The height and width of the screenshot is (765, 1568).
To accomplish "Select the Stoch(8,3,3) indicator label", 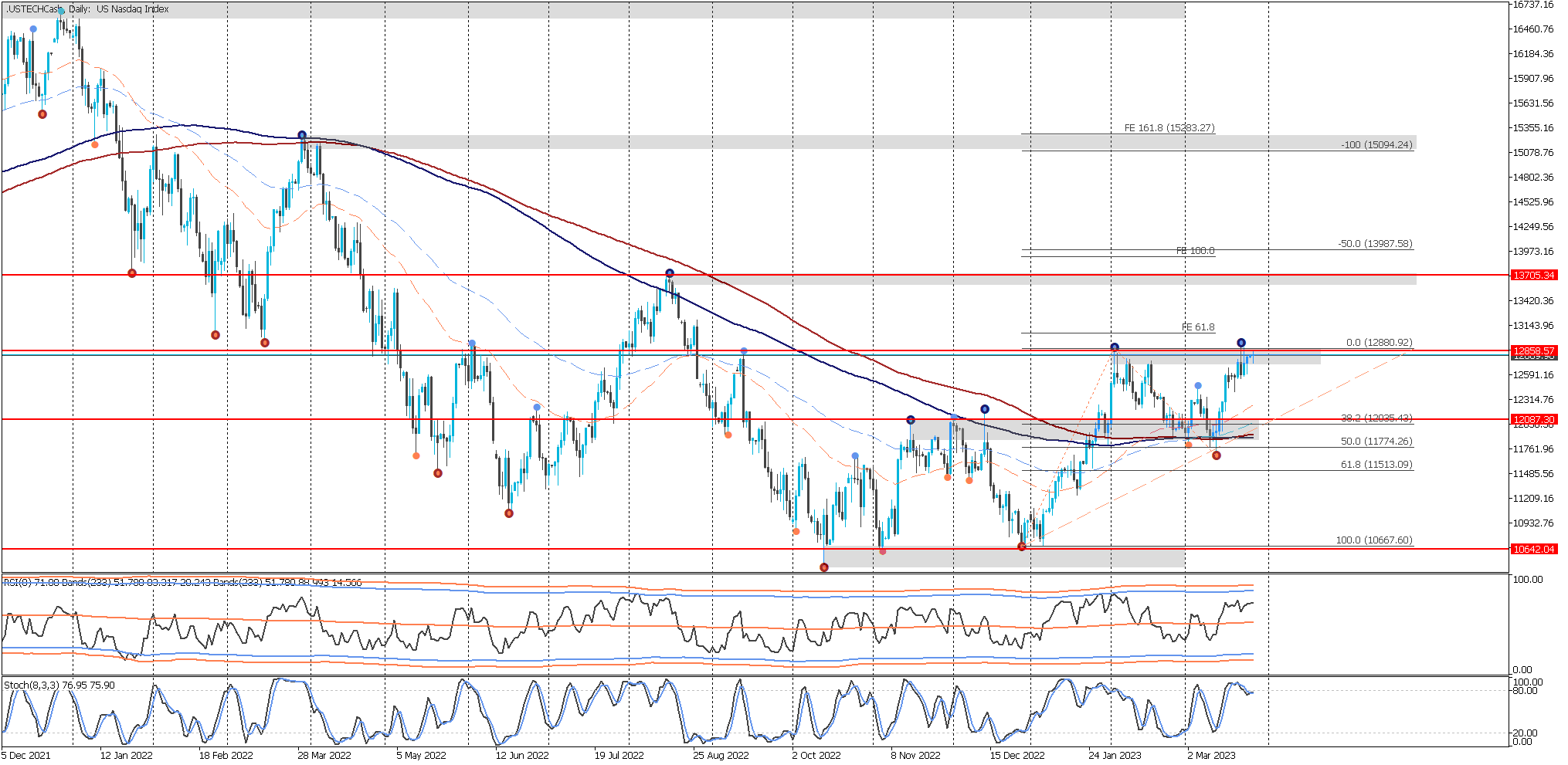I will click(x=59, y=685).
